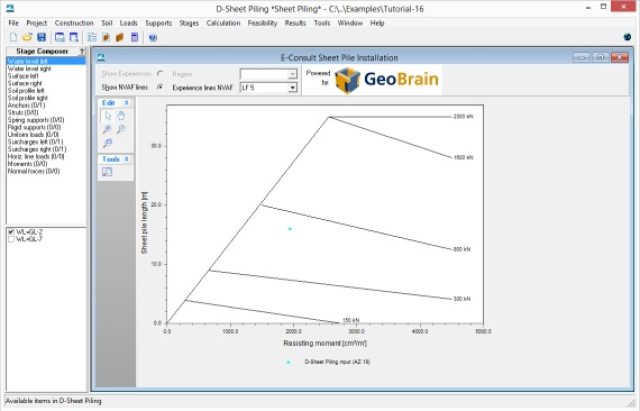
Task: Check the WL+GL-7 checkbox
Action: coord(11,240)
